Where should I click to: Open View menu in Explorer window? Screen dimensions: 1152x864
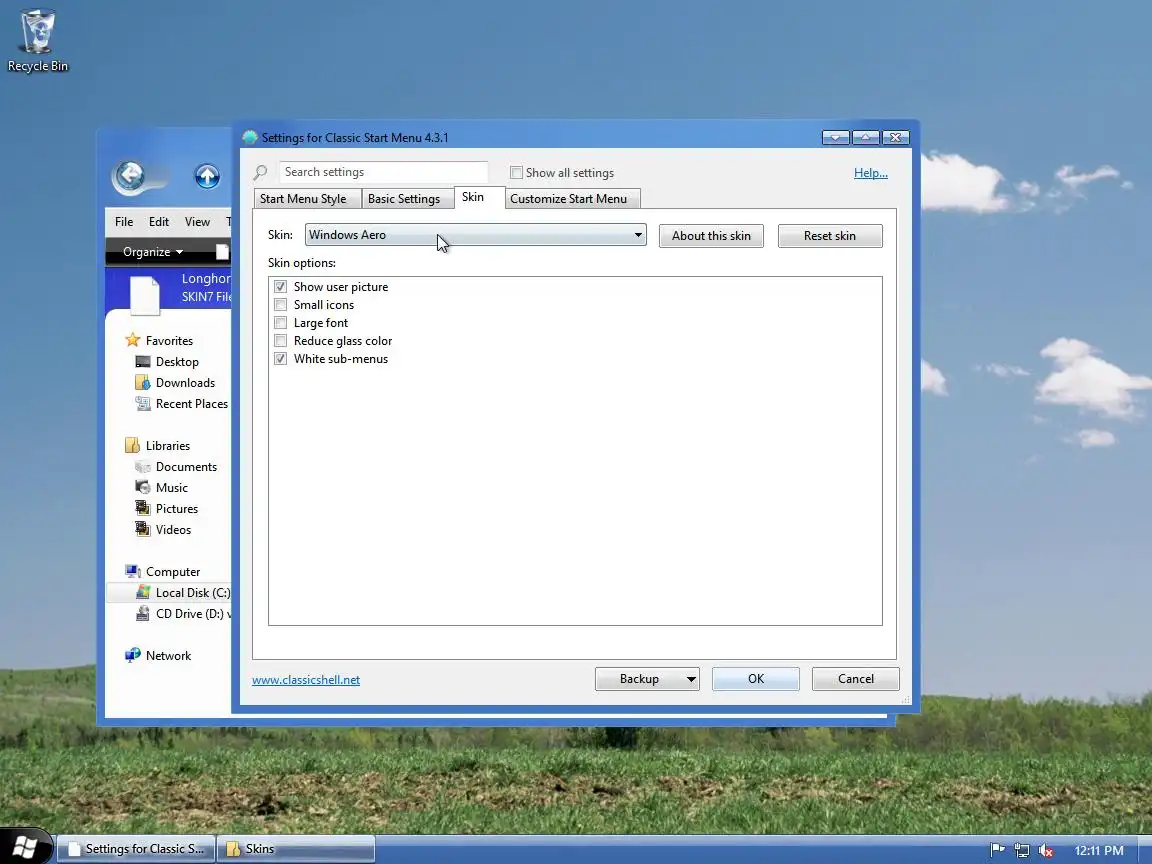(x=197, y=222)
